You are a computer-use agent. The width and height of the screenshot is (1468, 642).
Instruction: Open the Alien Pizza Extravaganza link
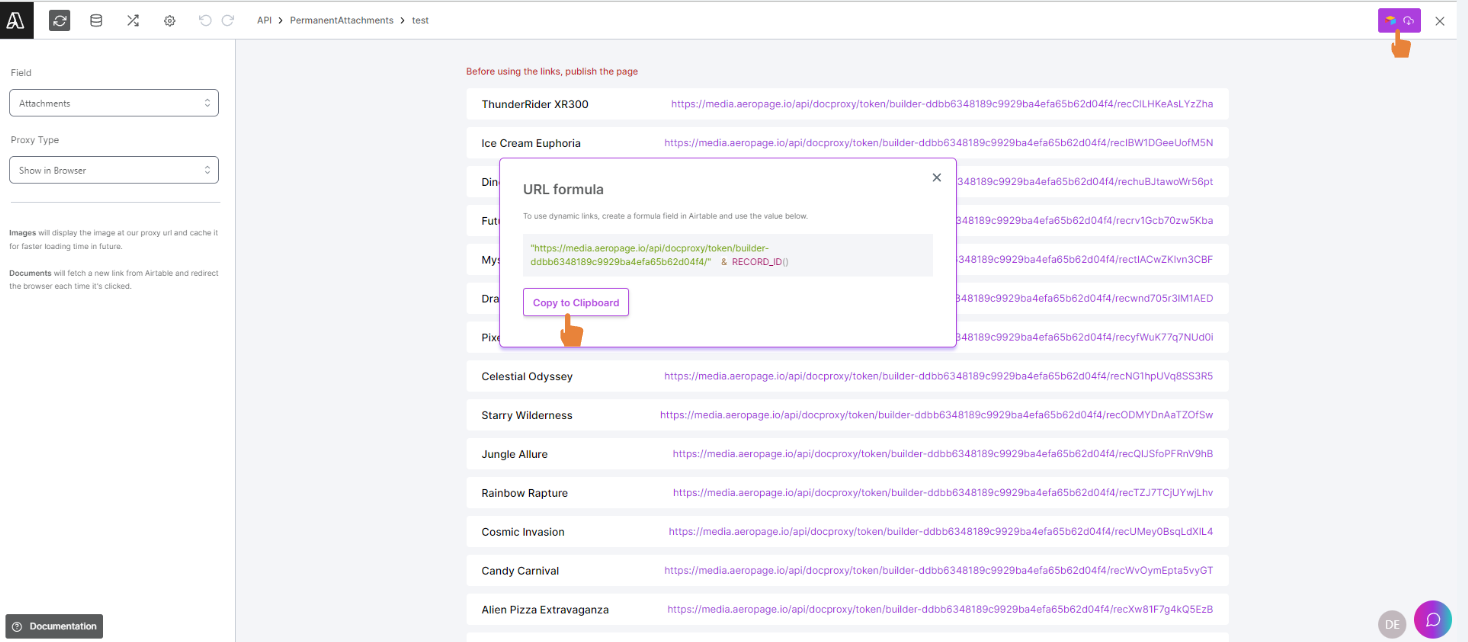pos(941,609)
